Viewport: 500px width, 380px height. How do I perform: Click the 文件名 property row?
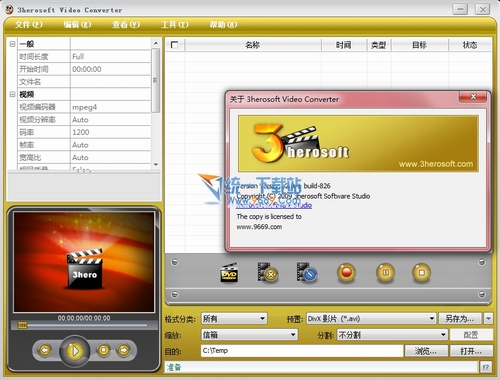(x=84, y=82)
